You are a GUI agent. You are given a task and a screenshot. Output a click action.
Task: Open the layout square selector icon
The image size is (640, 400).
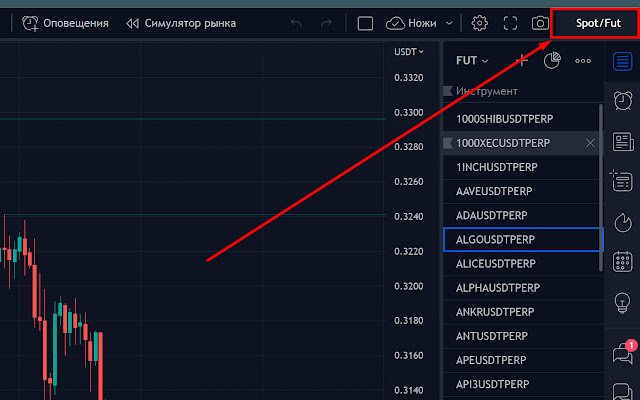pyautogui.click(x=365, y=23)
